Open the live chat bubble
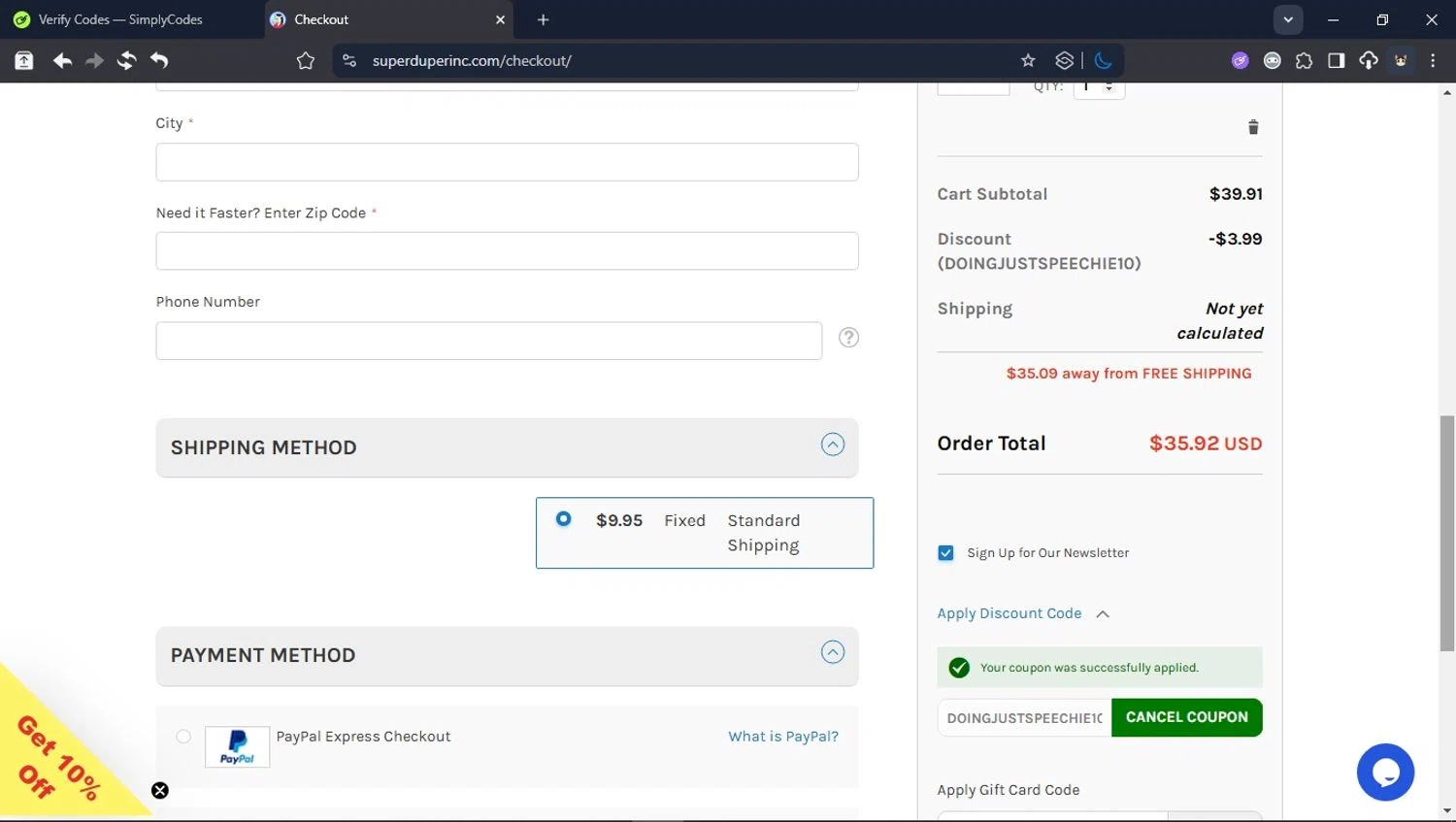This screenshot has width=1456, height=822. click(1385, 773)
